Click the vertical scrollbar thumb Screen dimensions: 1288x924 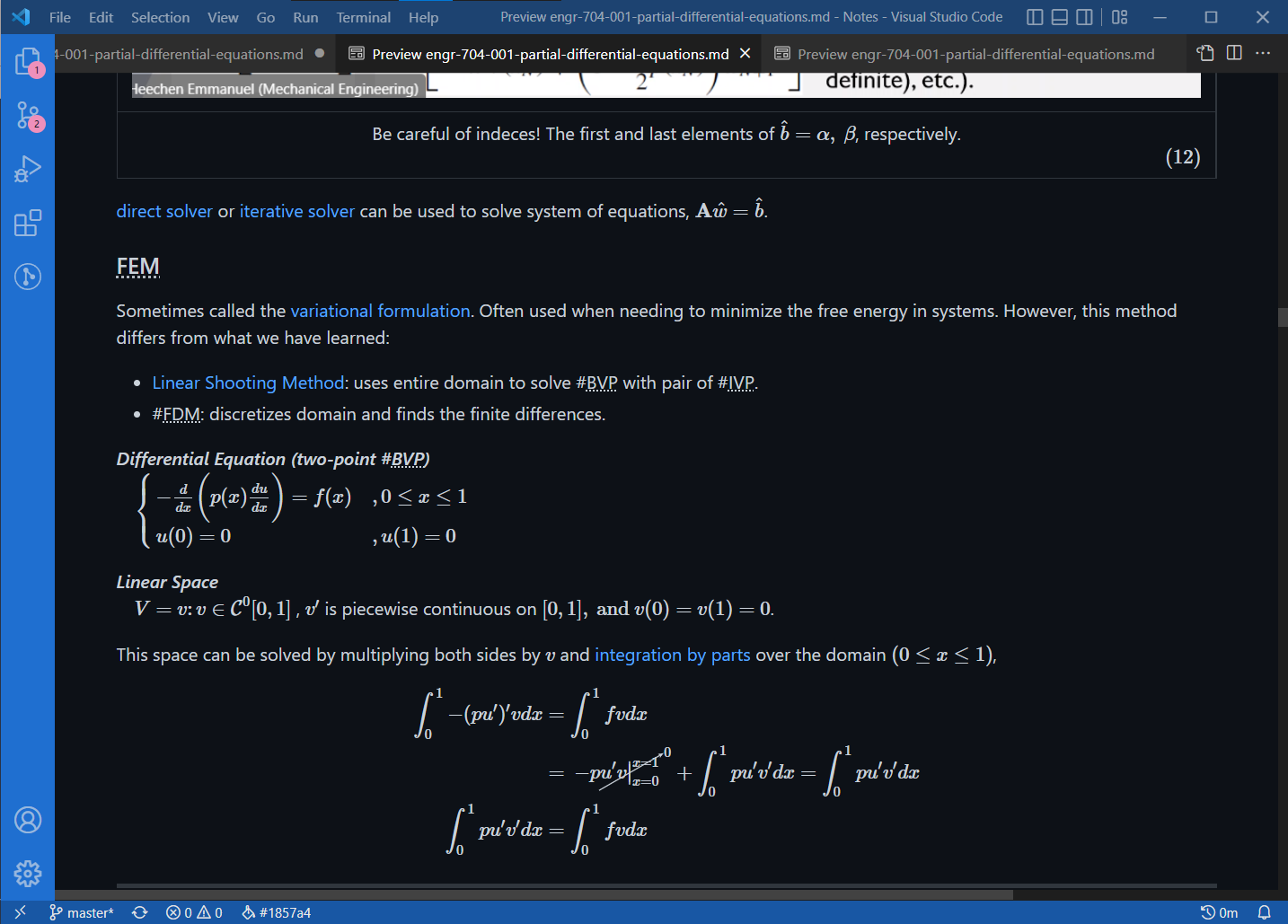click(1283, 317)
